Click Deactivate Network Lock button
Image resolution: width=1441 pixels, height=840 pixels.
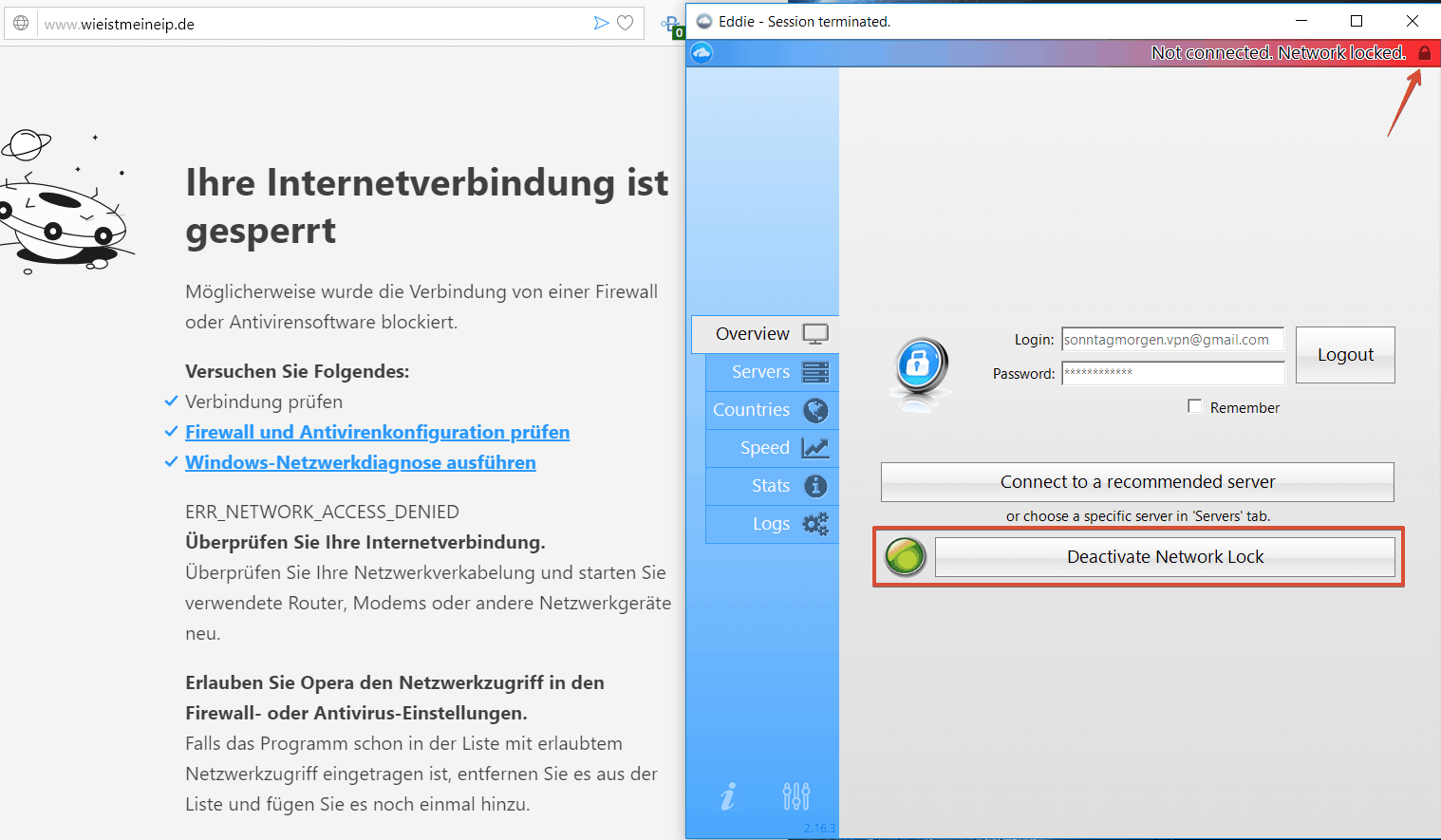point(1165,557)
